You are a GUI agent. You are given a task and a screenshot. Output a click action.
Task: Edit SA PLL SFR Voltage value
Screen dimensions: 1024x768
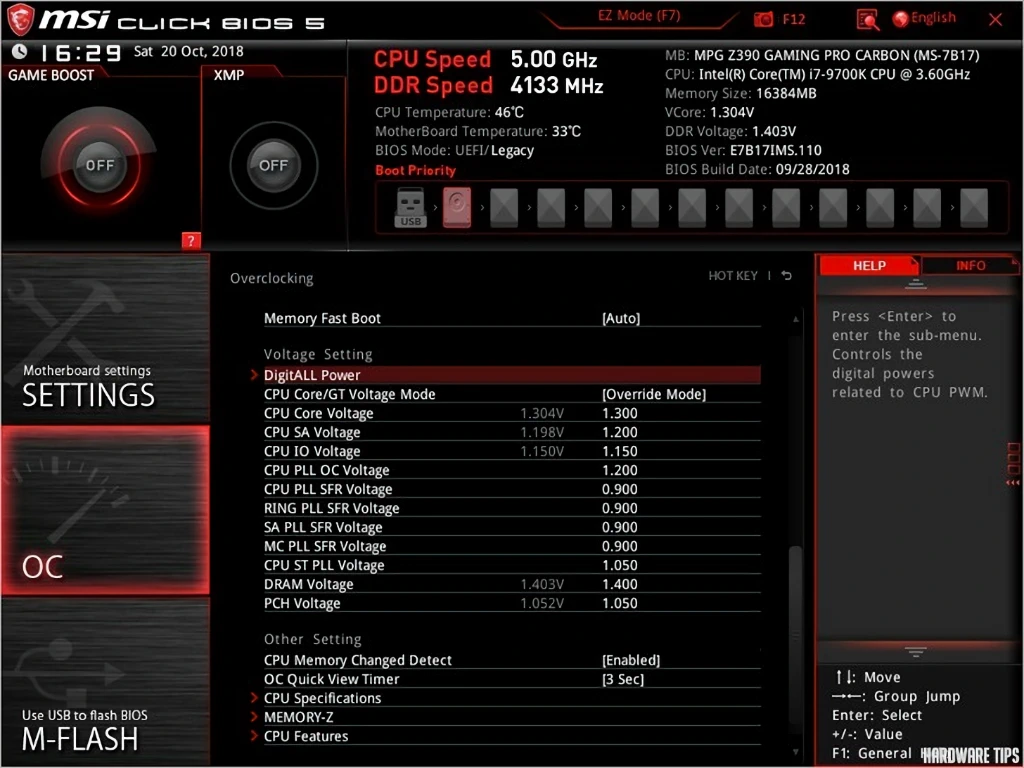620,527
